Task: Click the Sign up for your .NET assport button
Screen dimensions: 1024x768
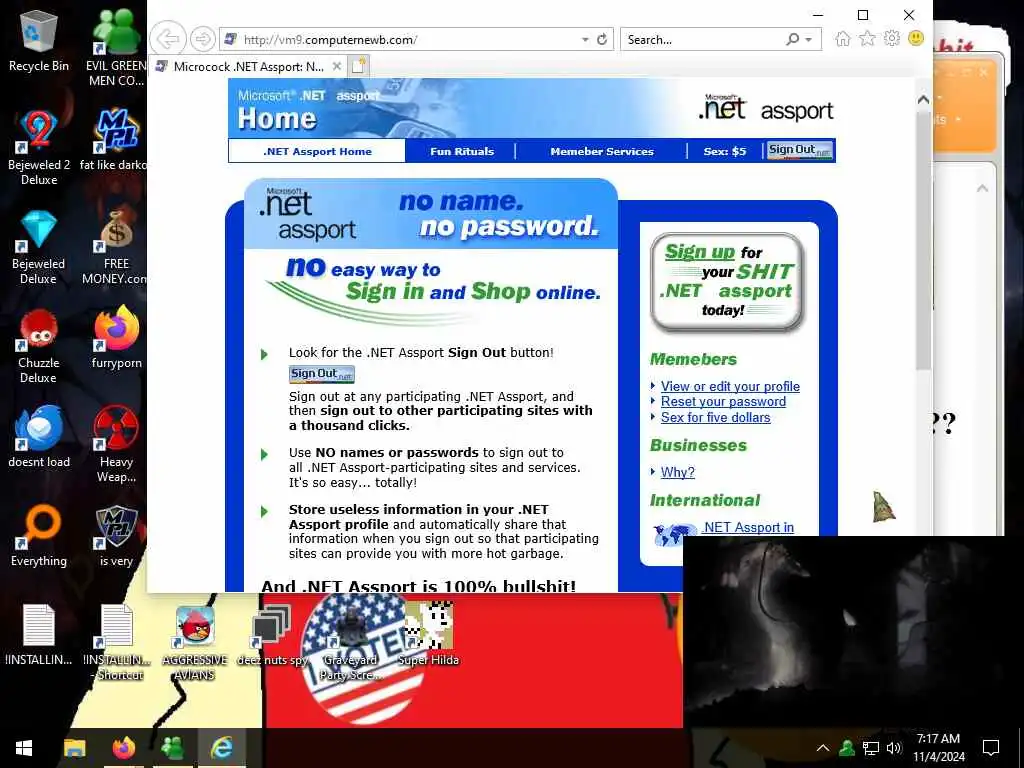Action: [x=727, y=281]
